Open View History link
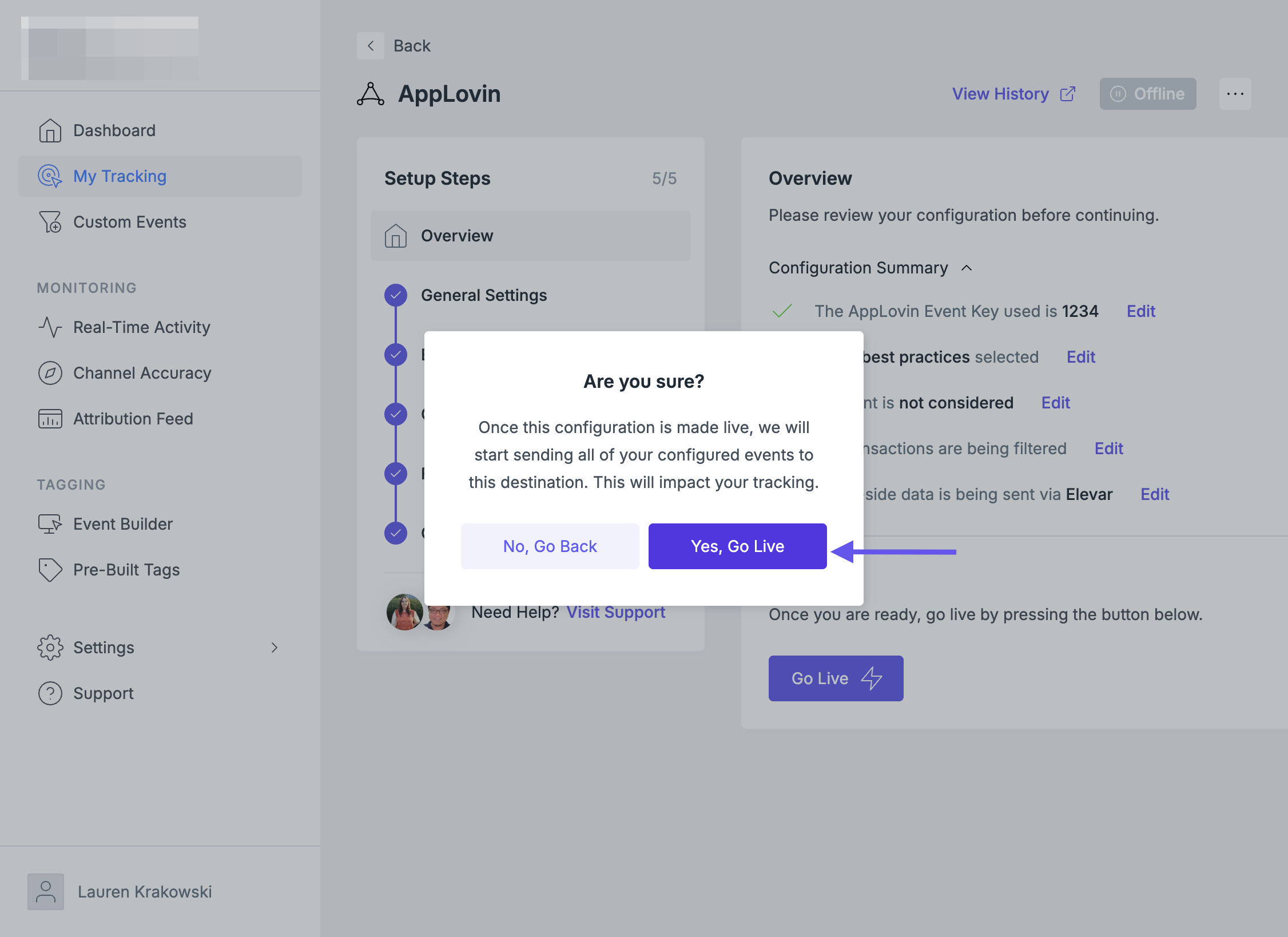1288x937 pixels. 1000,94
